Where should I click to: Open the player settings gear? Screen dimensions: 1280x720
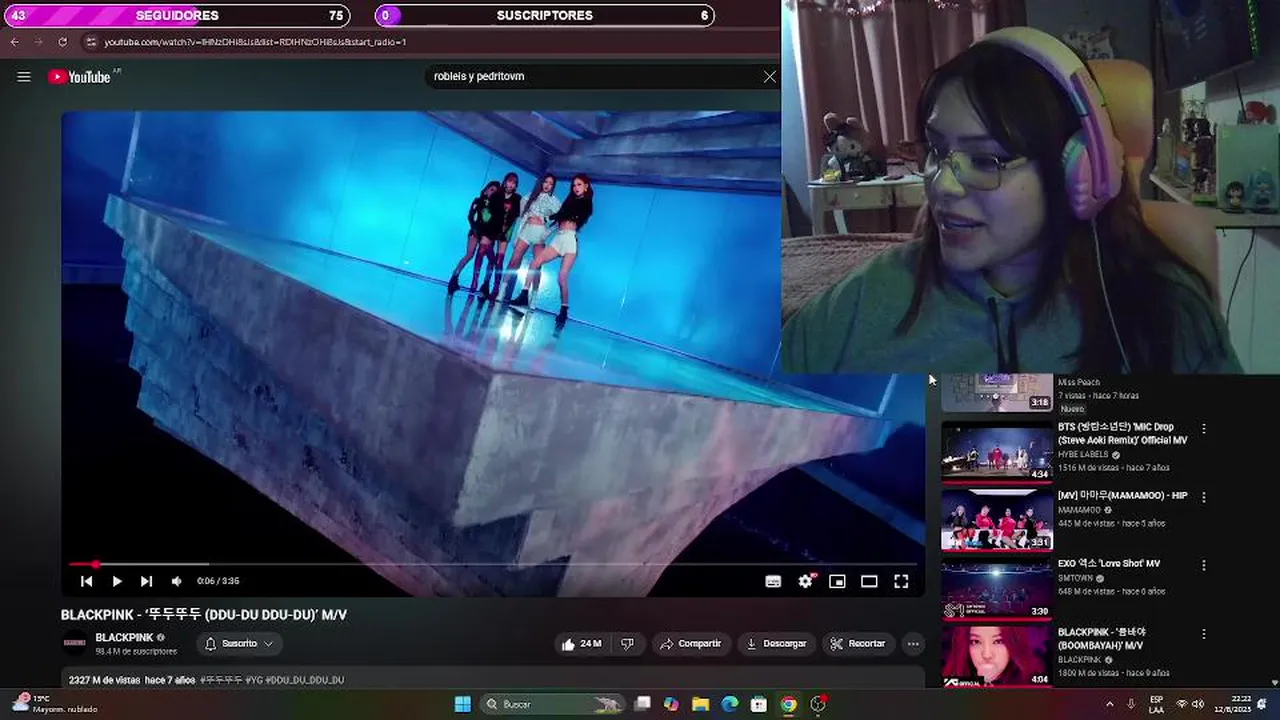point(805,581)
